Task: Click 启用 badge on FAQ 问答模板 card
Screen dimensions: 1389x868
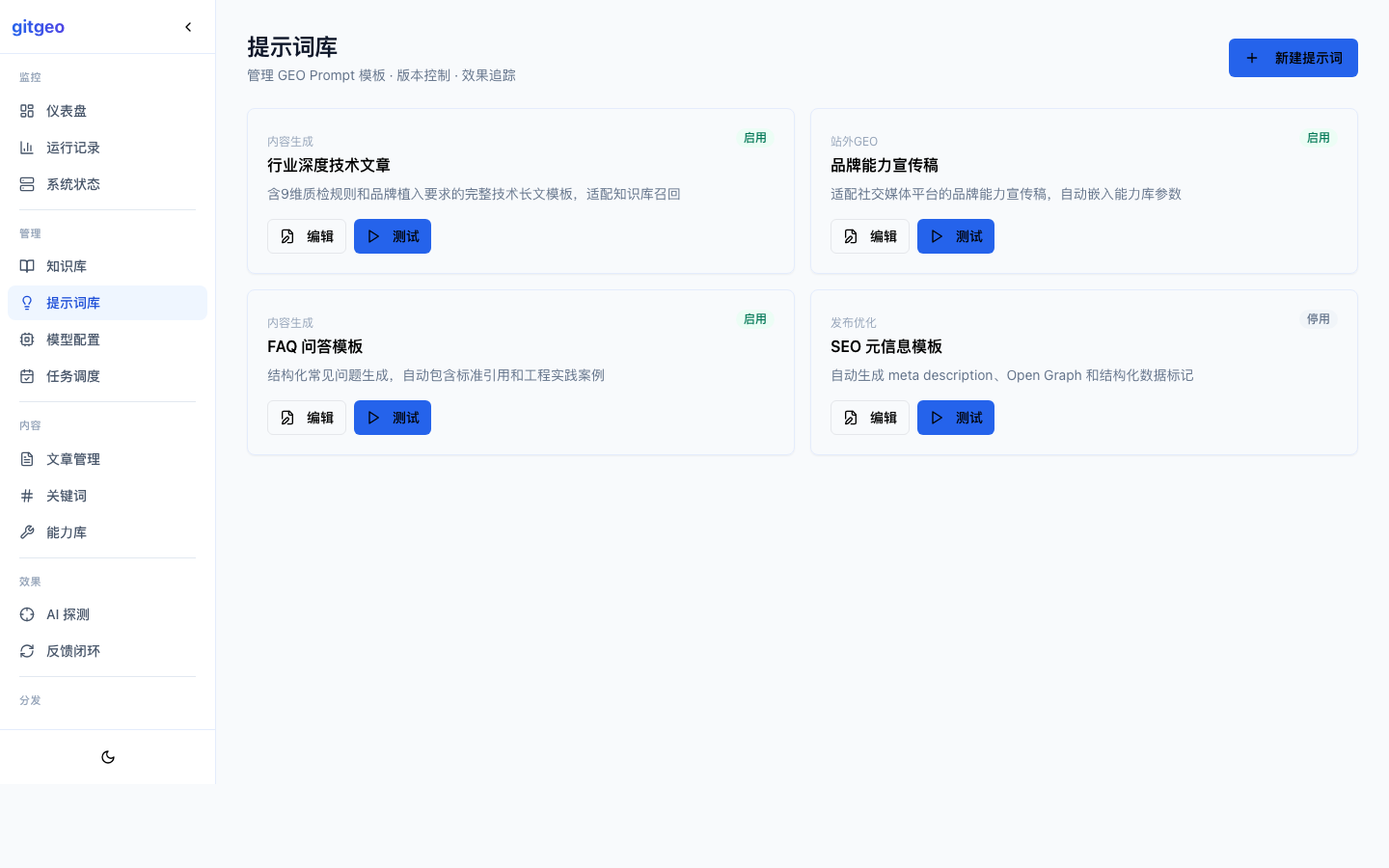Action: click(755, 319)
